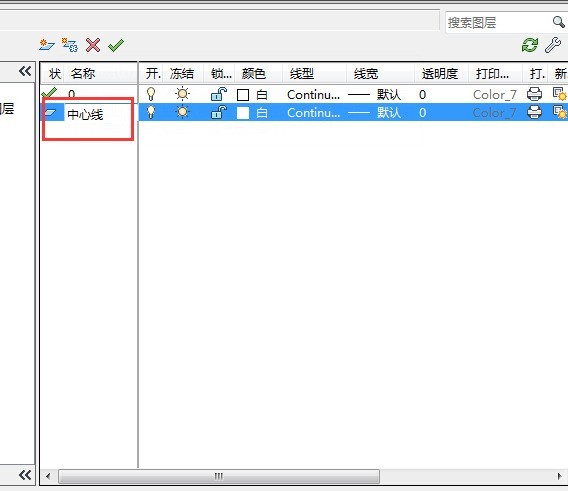Click the 线型 column header
Image resolution: width=568 pixels, height=491 pixels.
(x=302, y=74)
